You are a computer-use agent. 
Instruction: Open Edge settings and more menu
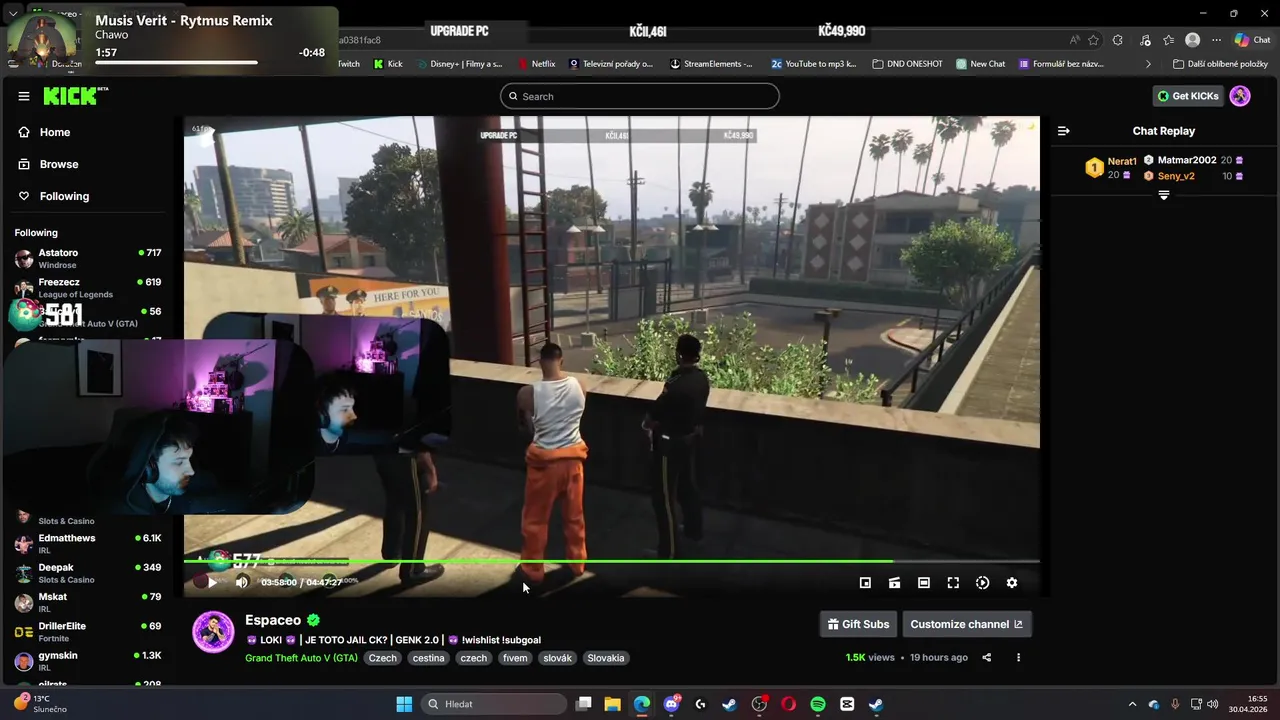click(x=1216, y=40)
